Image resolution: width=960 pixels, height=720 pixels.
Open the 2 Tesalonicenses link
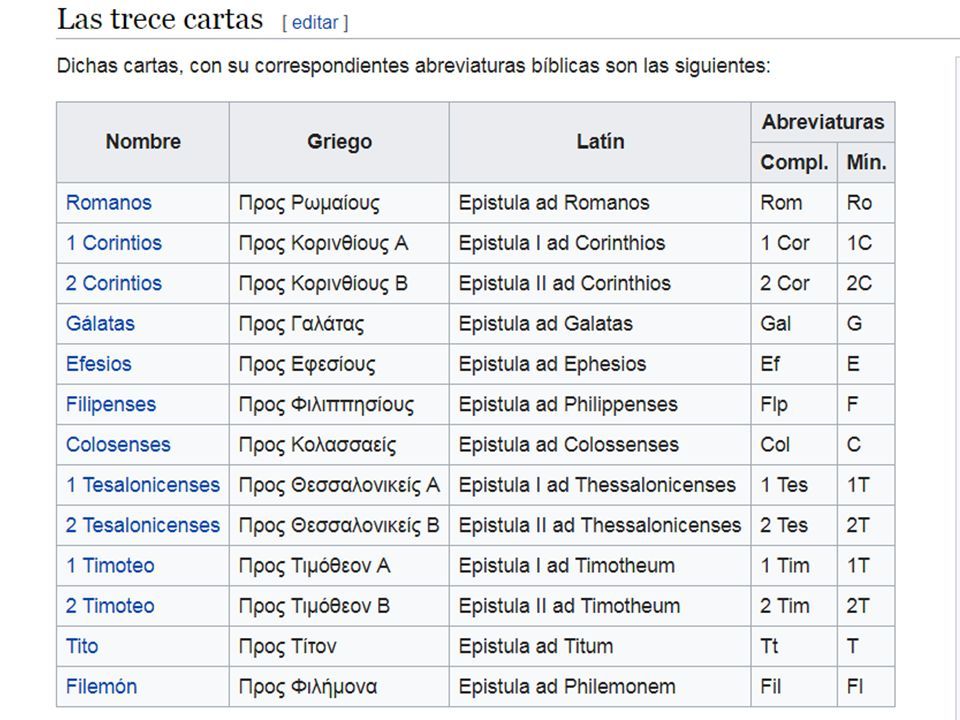point(143,526)
